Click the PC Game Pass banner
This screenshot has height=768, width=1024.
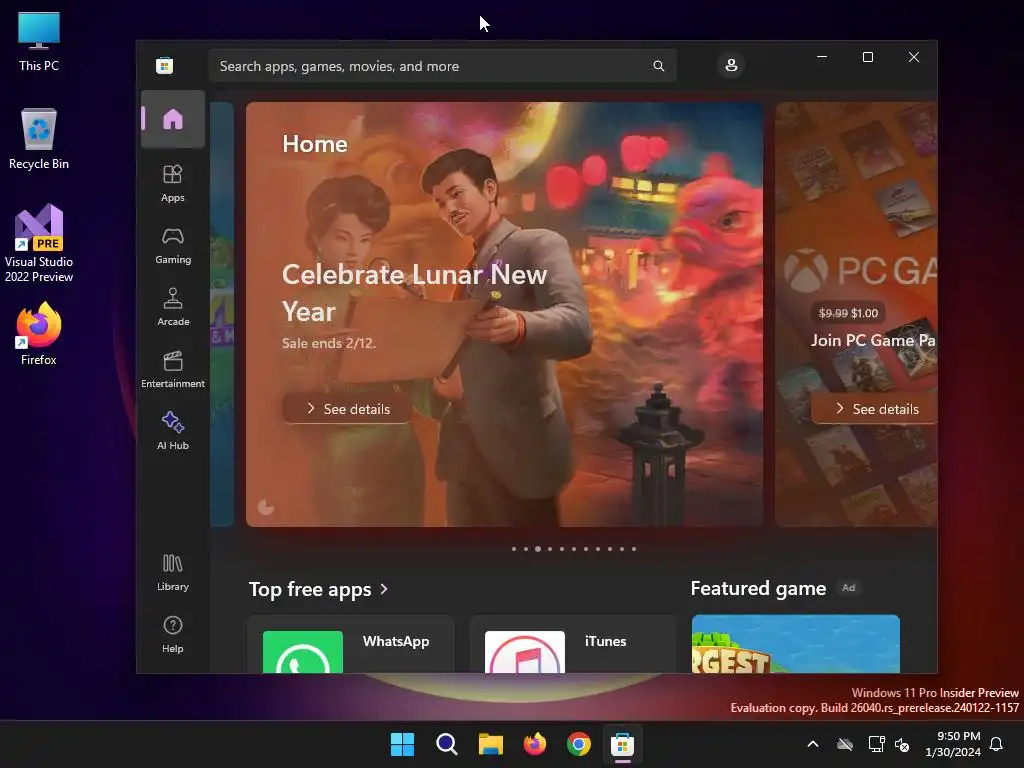pyautogui.click(x=856, y=314)
